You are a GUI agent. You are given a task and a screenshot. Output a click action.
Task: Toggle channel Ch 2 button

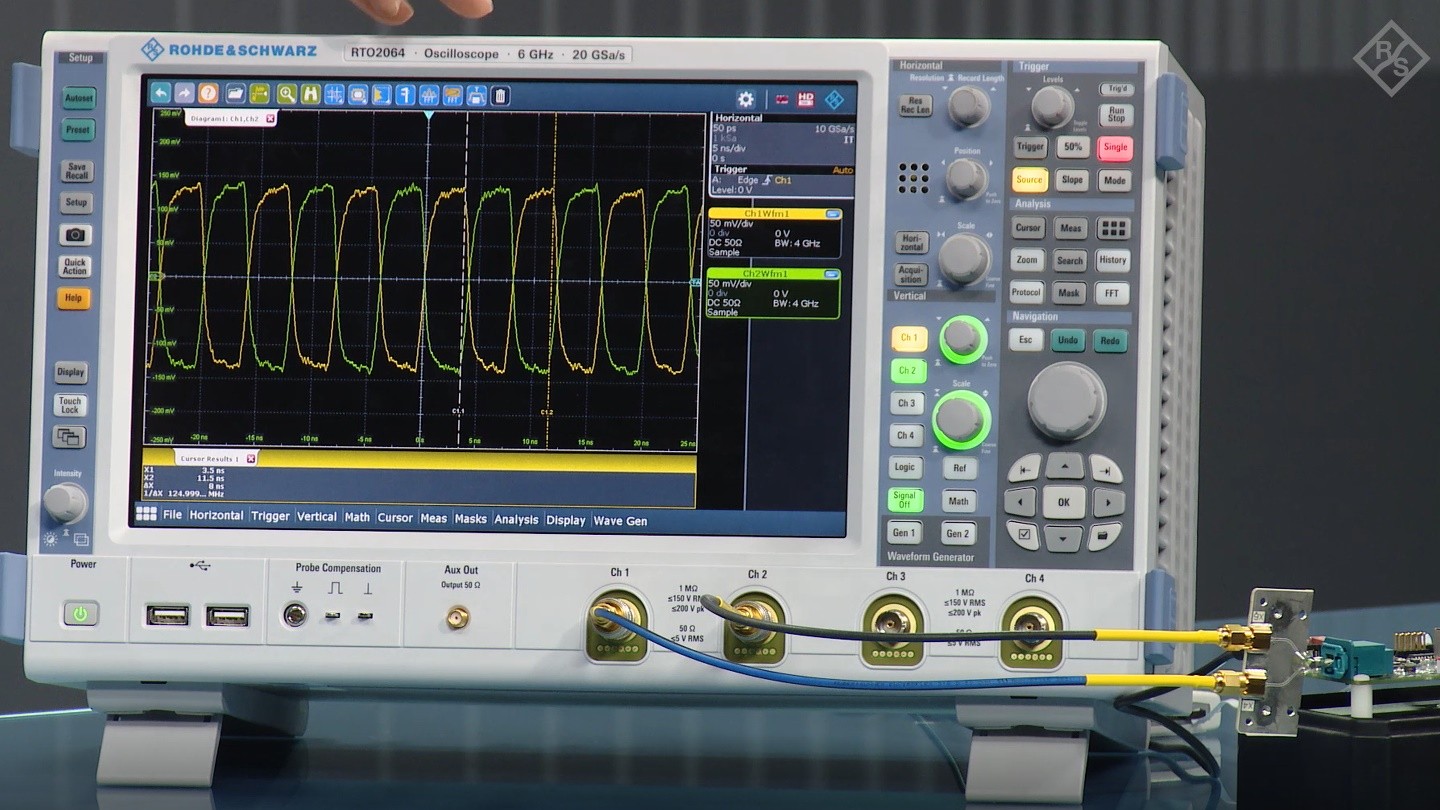pos(907,371)
